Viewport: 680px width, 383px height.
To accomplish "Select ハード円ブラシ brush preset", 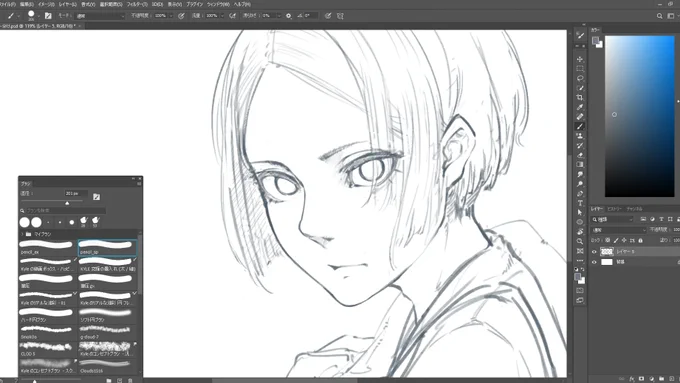I will click(47, 315).
